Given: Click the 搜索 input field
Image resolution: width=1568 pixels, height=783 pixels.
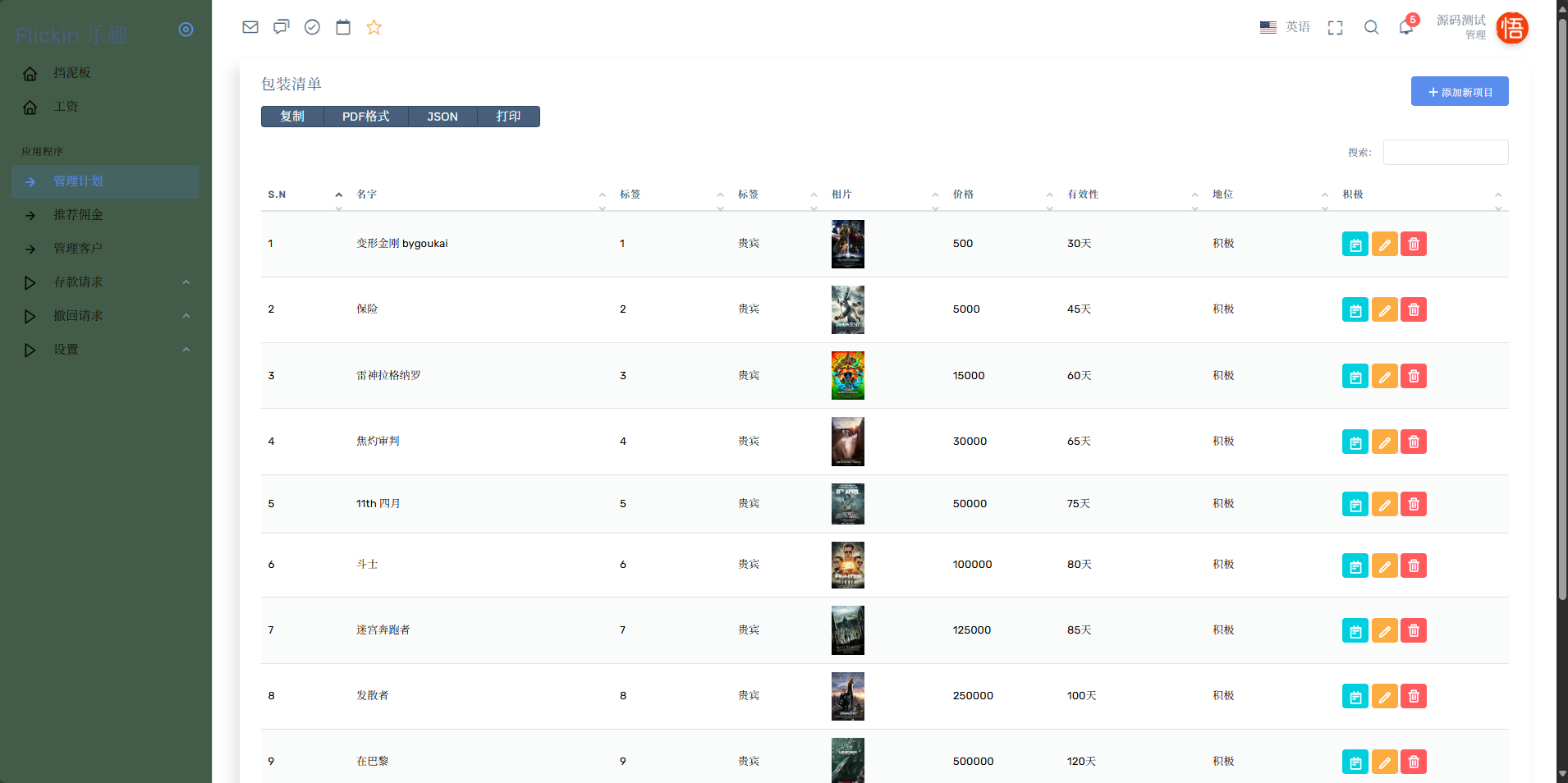Looking at the screenshot, I should pos(1445,153).
